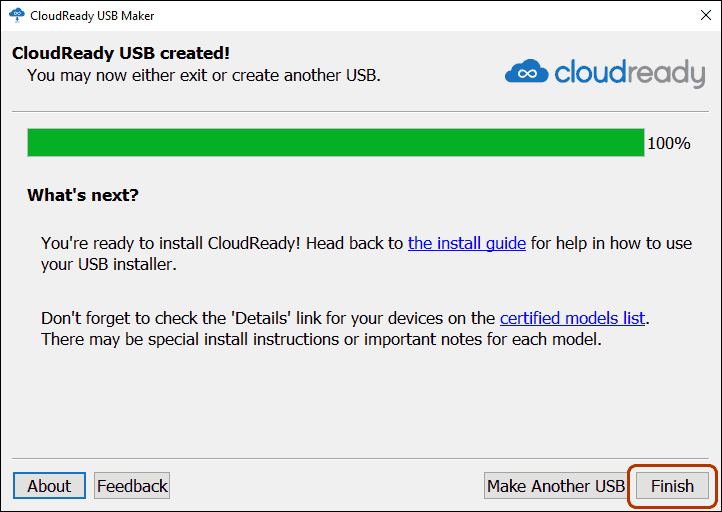Click Finish to exit the wizard
The height and width of the screenshot is (512, 722).
coord(672,486)
